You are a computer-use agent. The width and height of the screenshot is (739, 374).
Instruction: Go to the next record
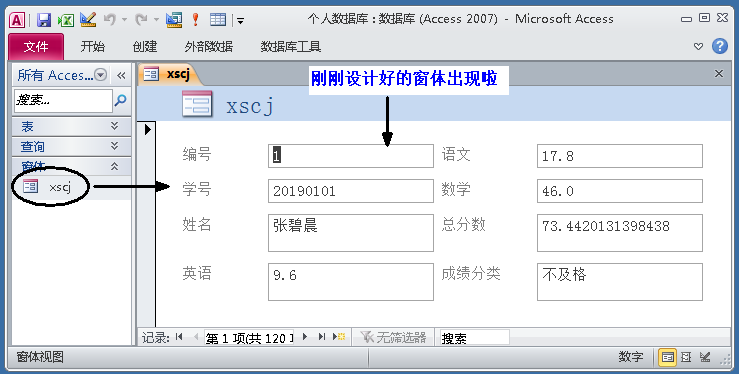point(305,337)
